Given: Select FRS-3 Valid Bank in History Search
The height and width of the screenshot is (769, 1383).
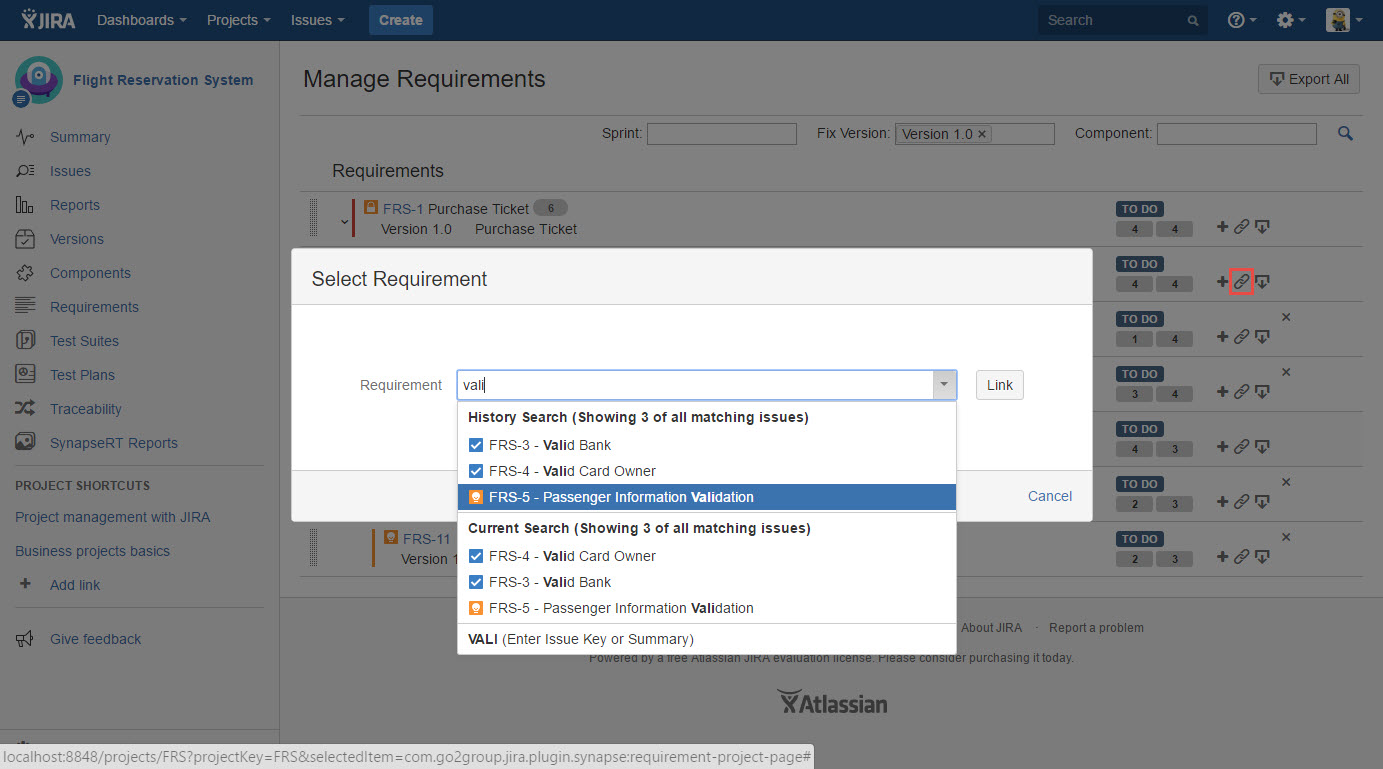Looking at the screenshot, I should point(549,445).
